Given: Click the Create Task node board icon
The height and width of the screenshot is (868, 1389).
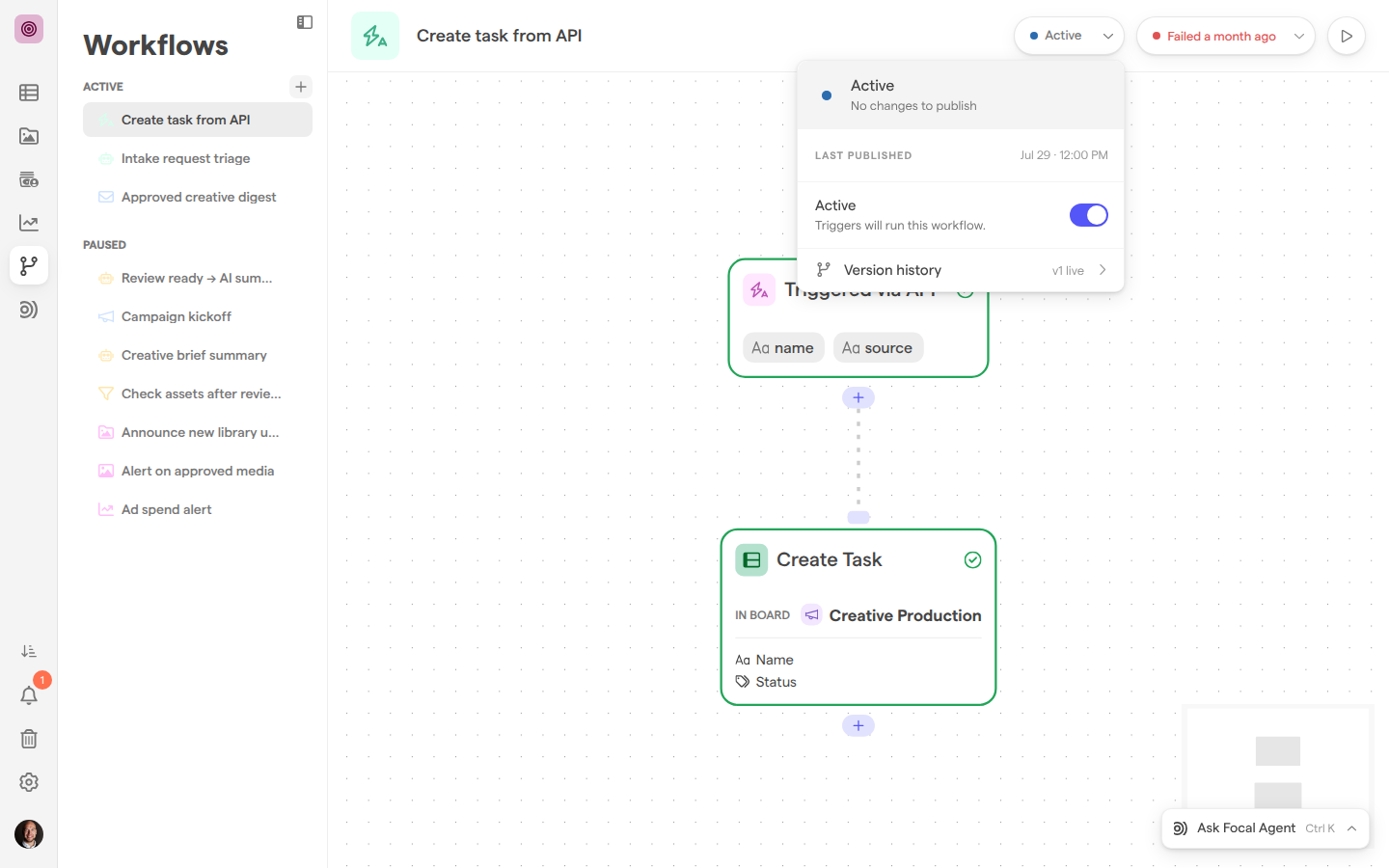Looking at the screenshot, I should (x=751, y=560).
